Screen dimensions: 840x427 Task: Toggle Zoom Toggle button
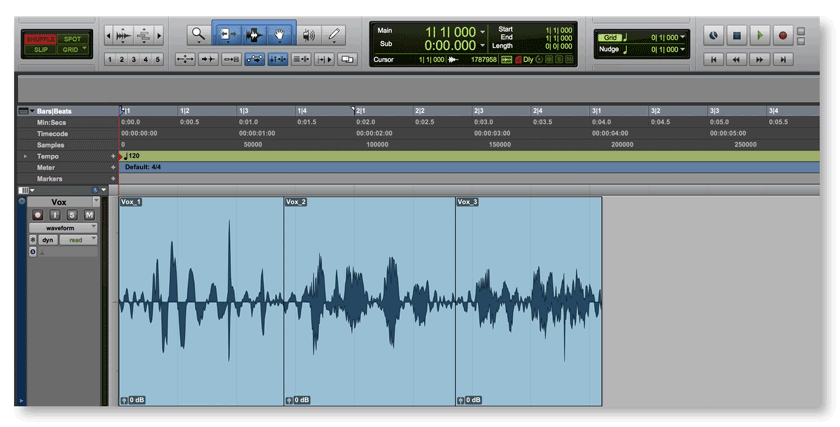coord(185,59)
